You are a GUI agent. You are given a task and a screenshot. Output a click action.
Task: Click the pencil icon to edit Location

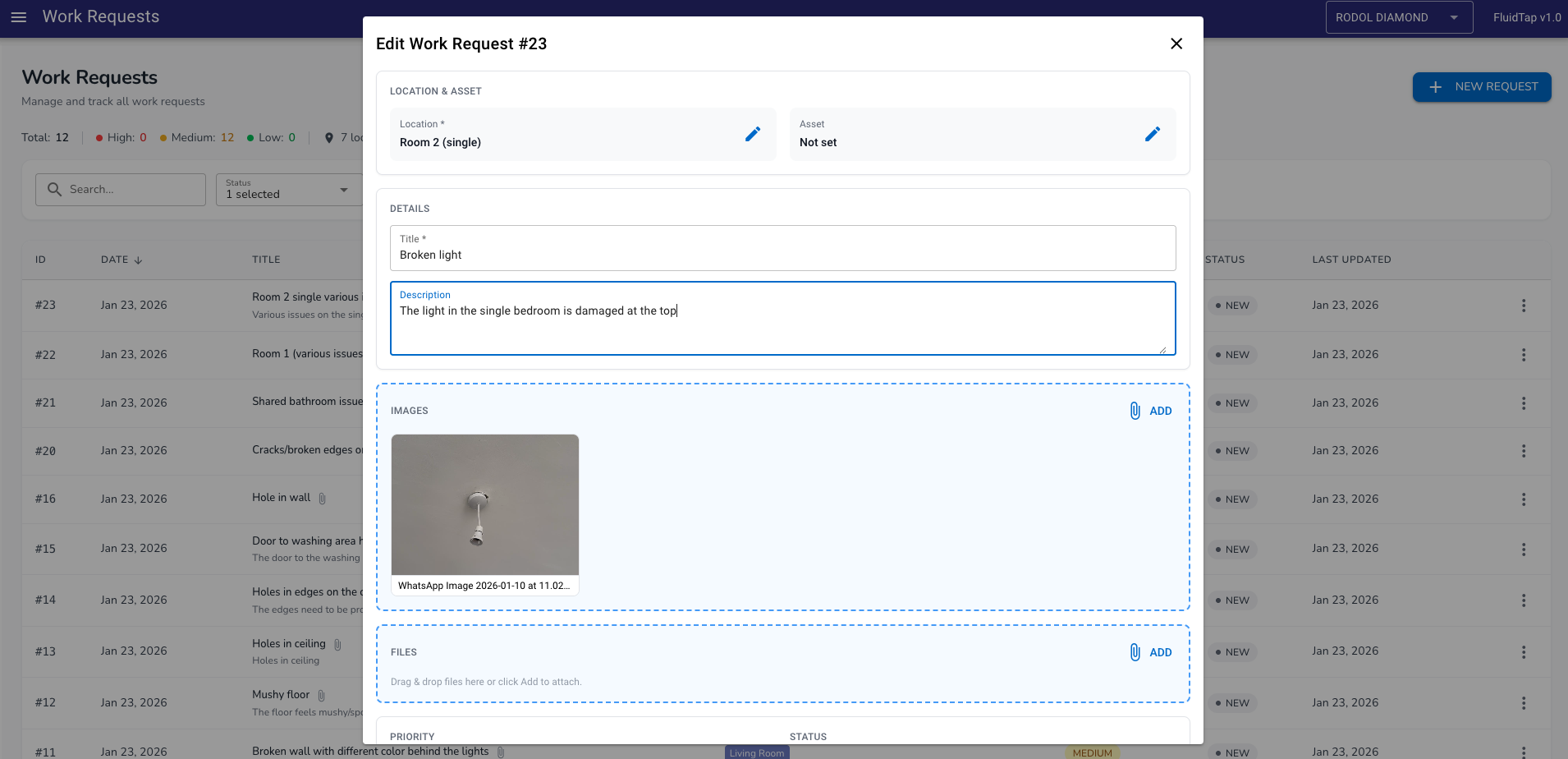tap(753, 134)
